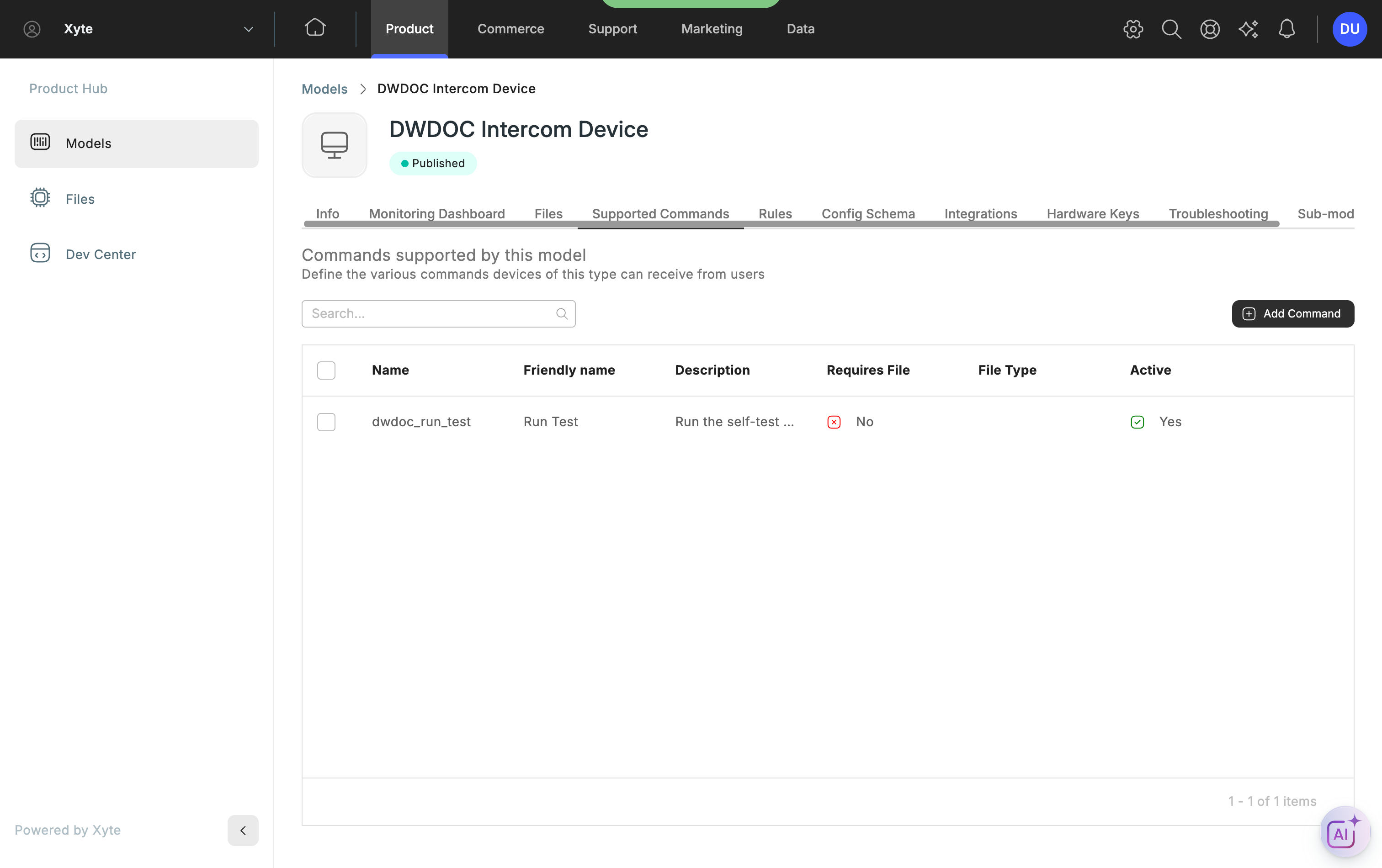The width and height of the screenshot is (1382, 868).
Task: Open the floating AI assistant button
Action: click(1345, 832)
